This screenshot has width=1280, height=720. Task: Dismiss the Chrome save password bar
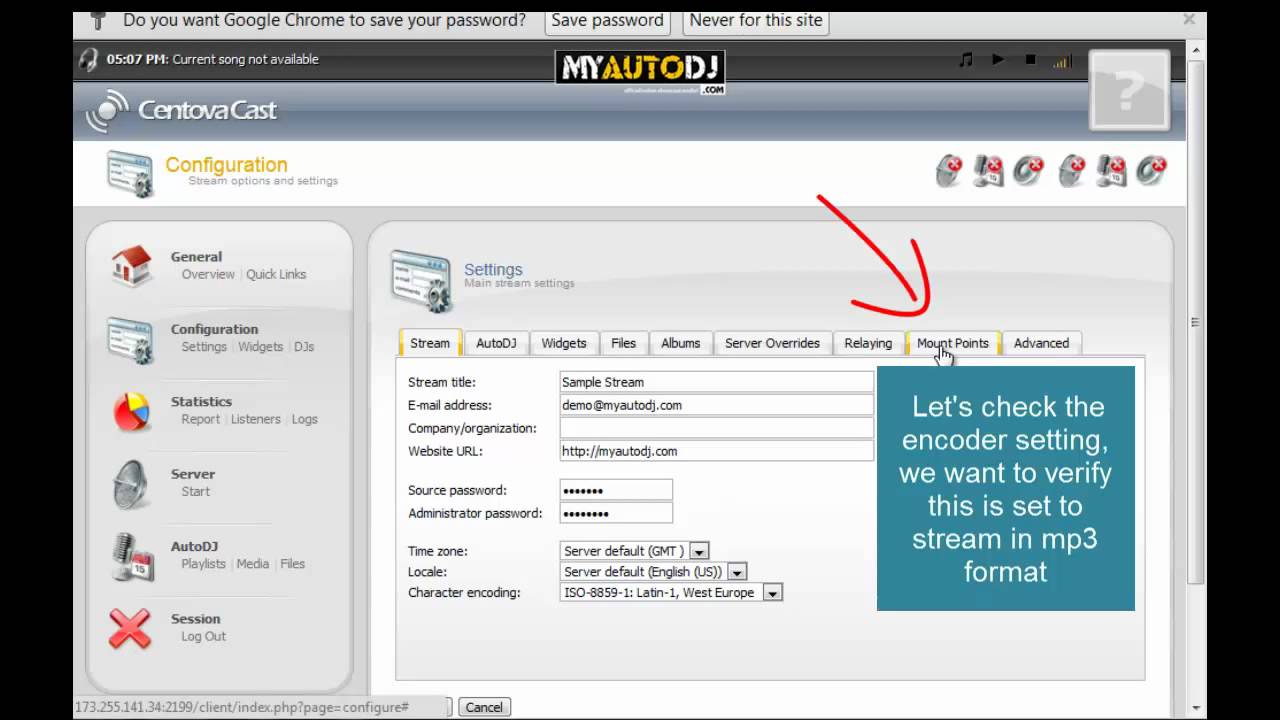1189,19
